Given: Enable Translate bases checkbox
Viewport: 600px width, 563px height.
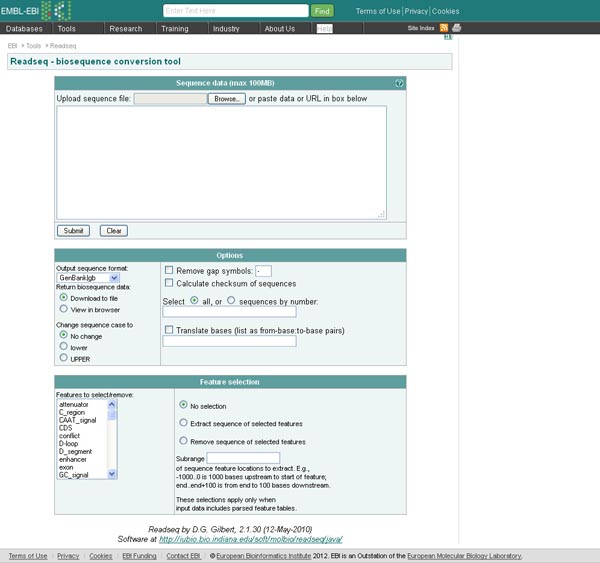Looking at the screenshot, I should click(x=169, y=330).
